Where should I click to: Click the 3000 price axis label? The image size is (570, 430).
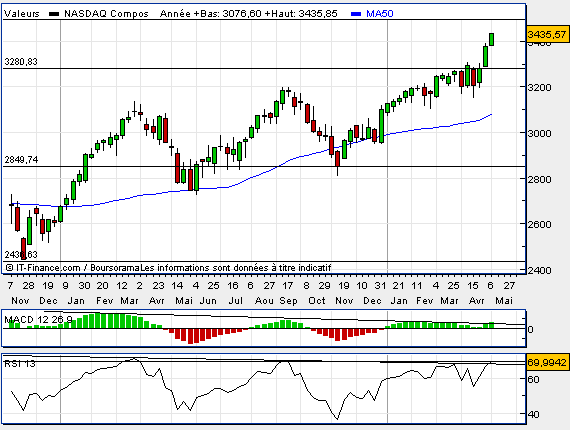(x=539, y=133)
